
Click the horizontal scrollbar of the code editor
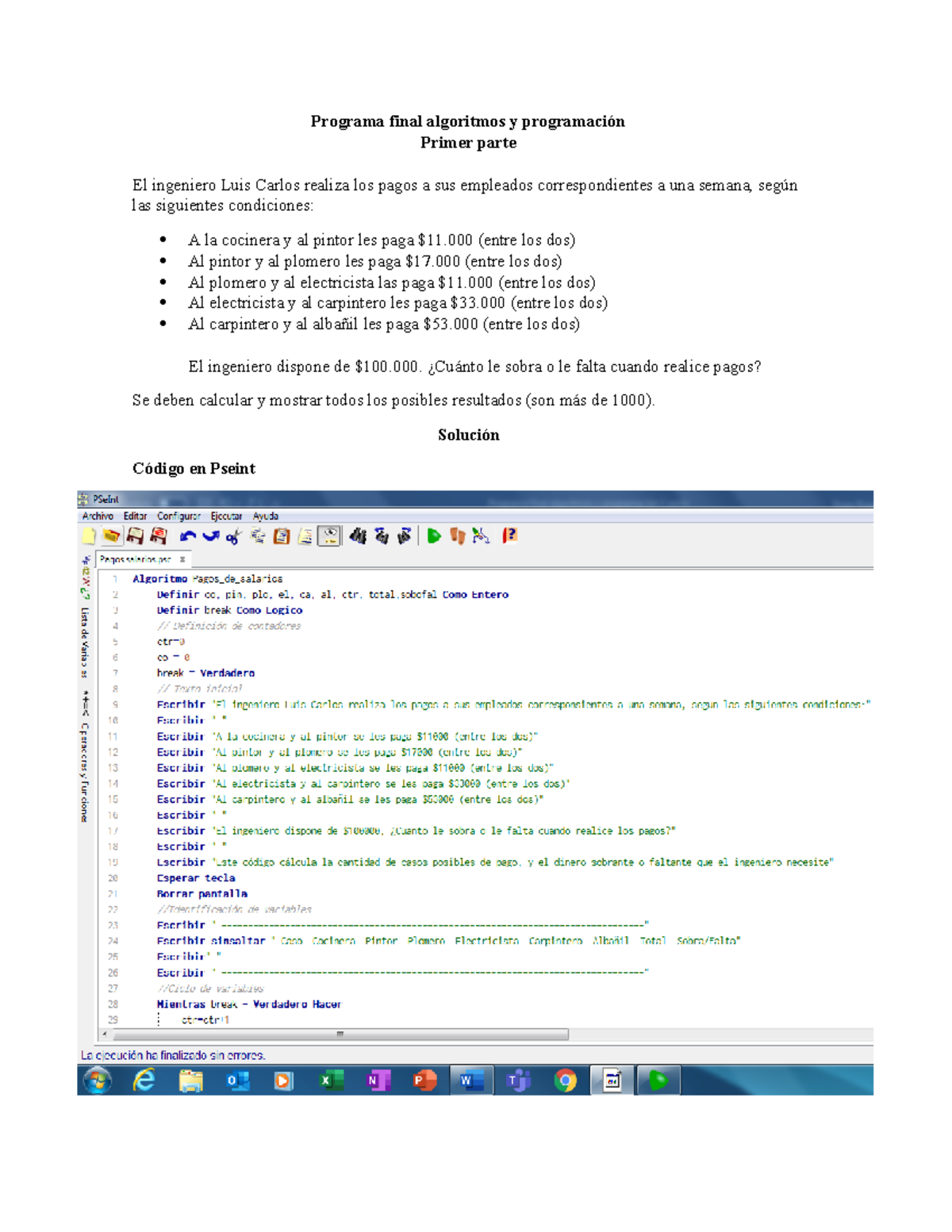click(341, 1034)
